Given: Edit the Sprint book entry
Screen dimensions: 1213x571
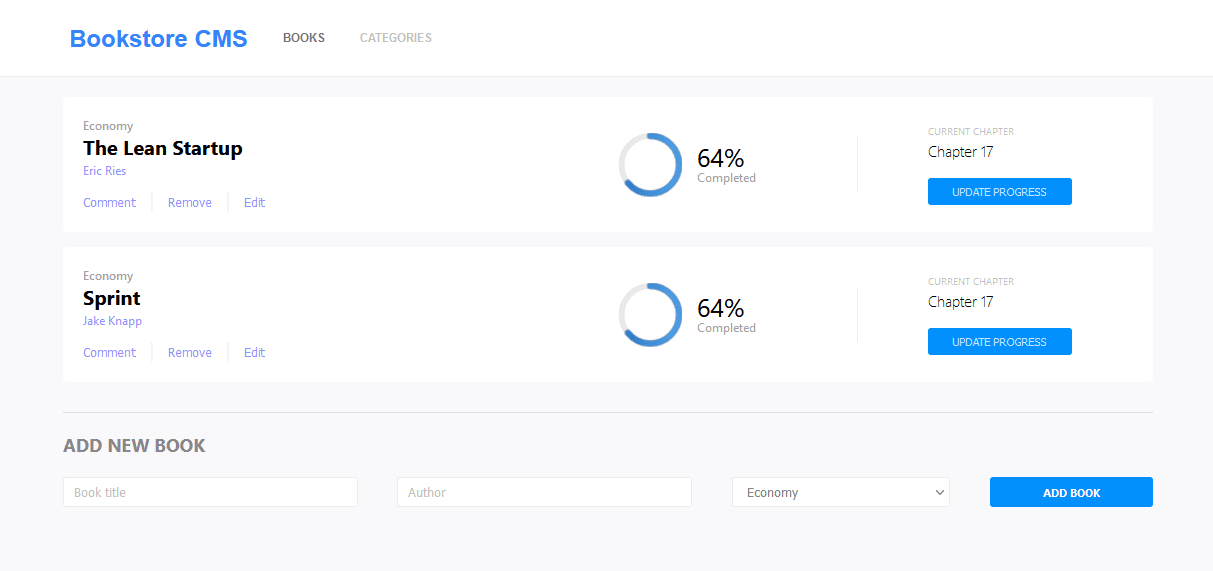Looking at the screenshot, I should [x=254, y=353].
